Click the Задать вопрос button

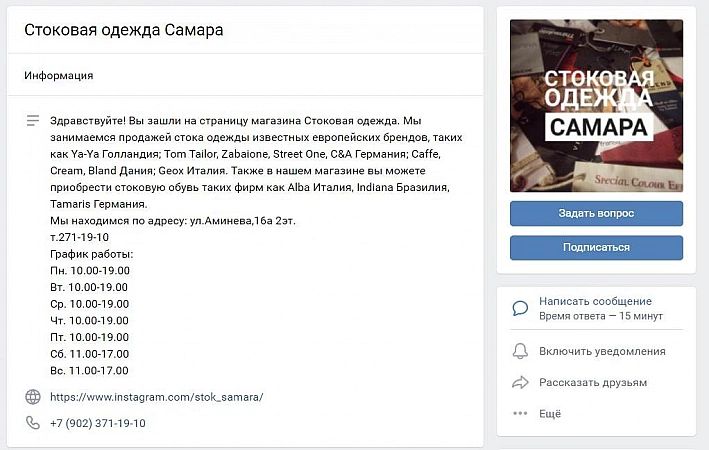[x=596, y=213]
